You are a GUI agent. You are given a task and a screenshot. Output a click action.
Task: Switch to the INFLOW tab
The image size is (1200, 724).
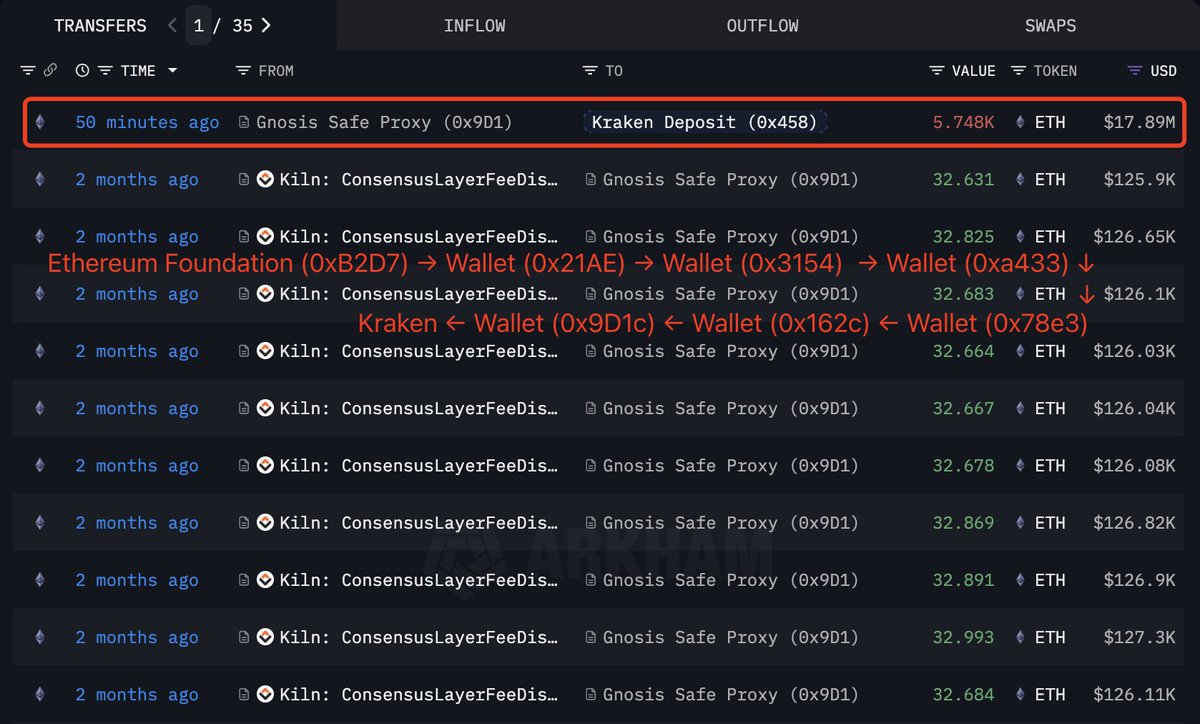(474, 25)
